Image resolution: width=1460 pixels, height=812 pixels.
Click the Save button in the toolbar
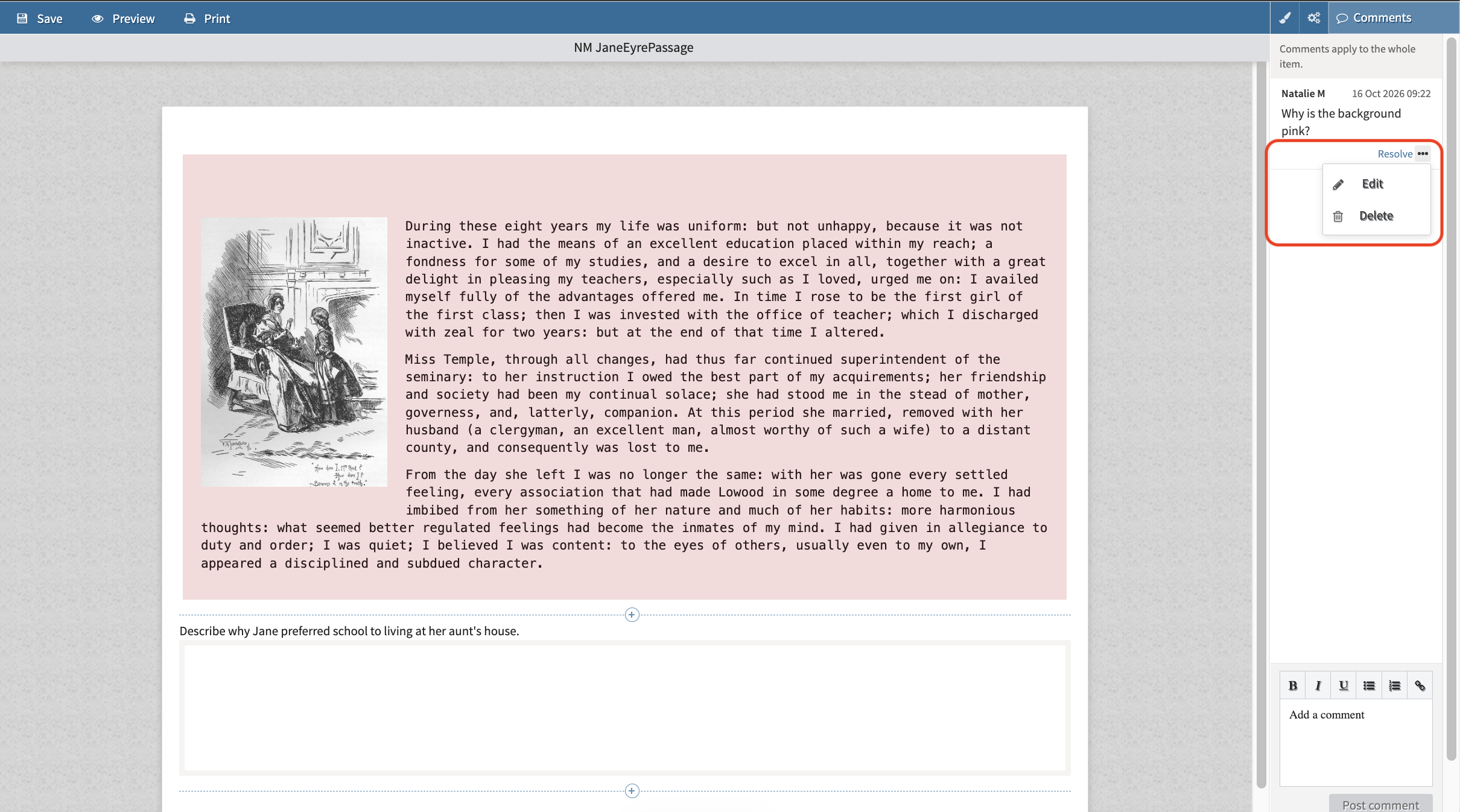click(39, 18)
